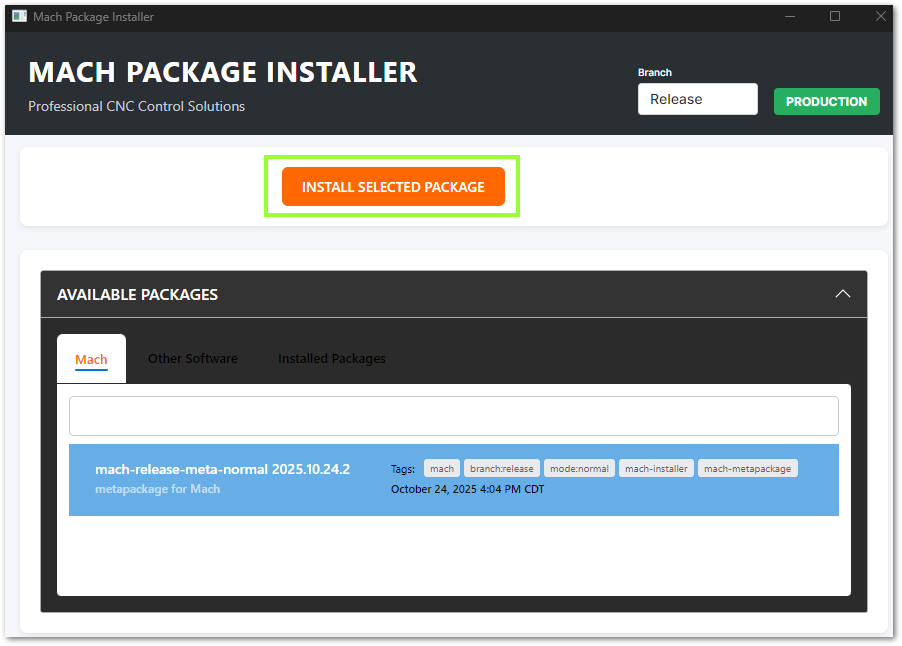Viewport: 902px width, 646px height.
Task: Close the Mach Package Installer window
Action: tap(880, 16)
